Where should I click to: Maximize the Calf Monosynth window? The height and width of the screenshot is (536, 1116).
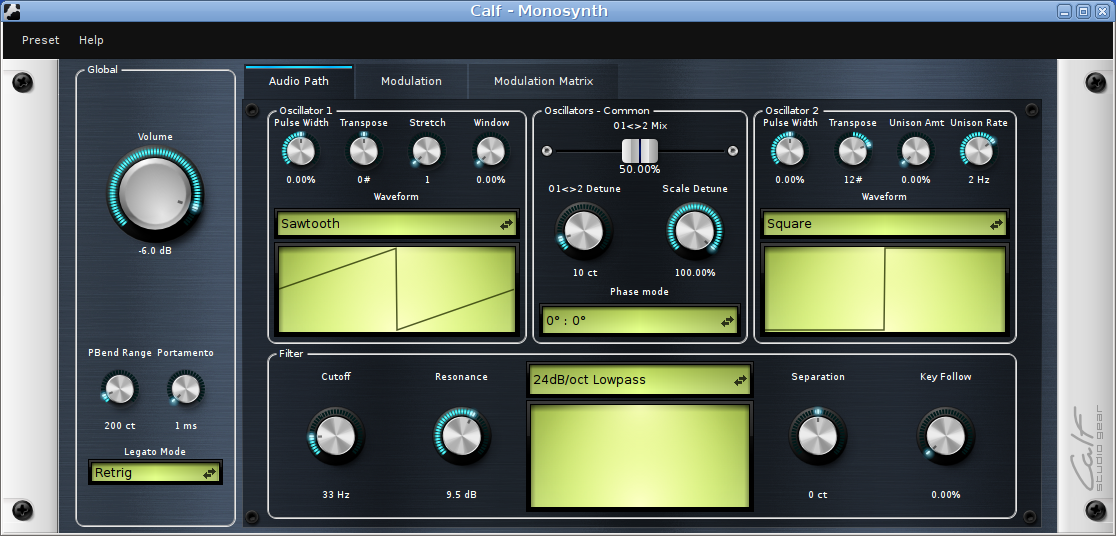(1083, 11)
